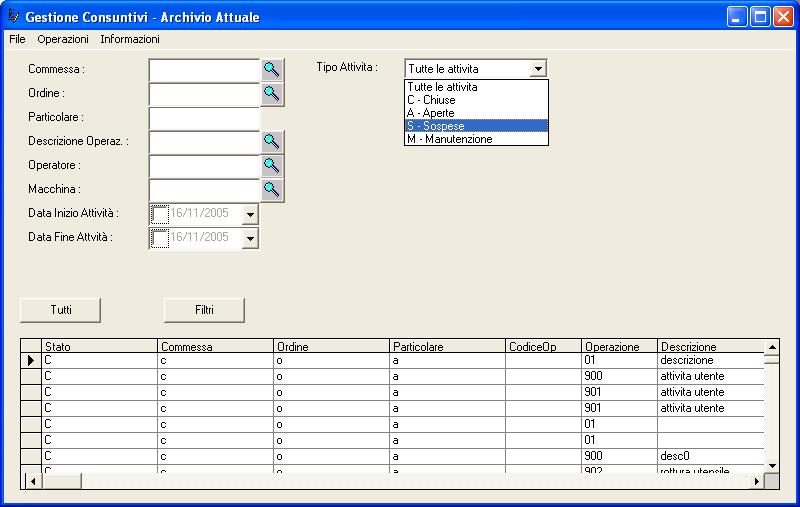Select 'M - Manutenzione' option

coord(476,139)
